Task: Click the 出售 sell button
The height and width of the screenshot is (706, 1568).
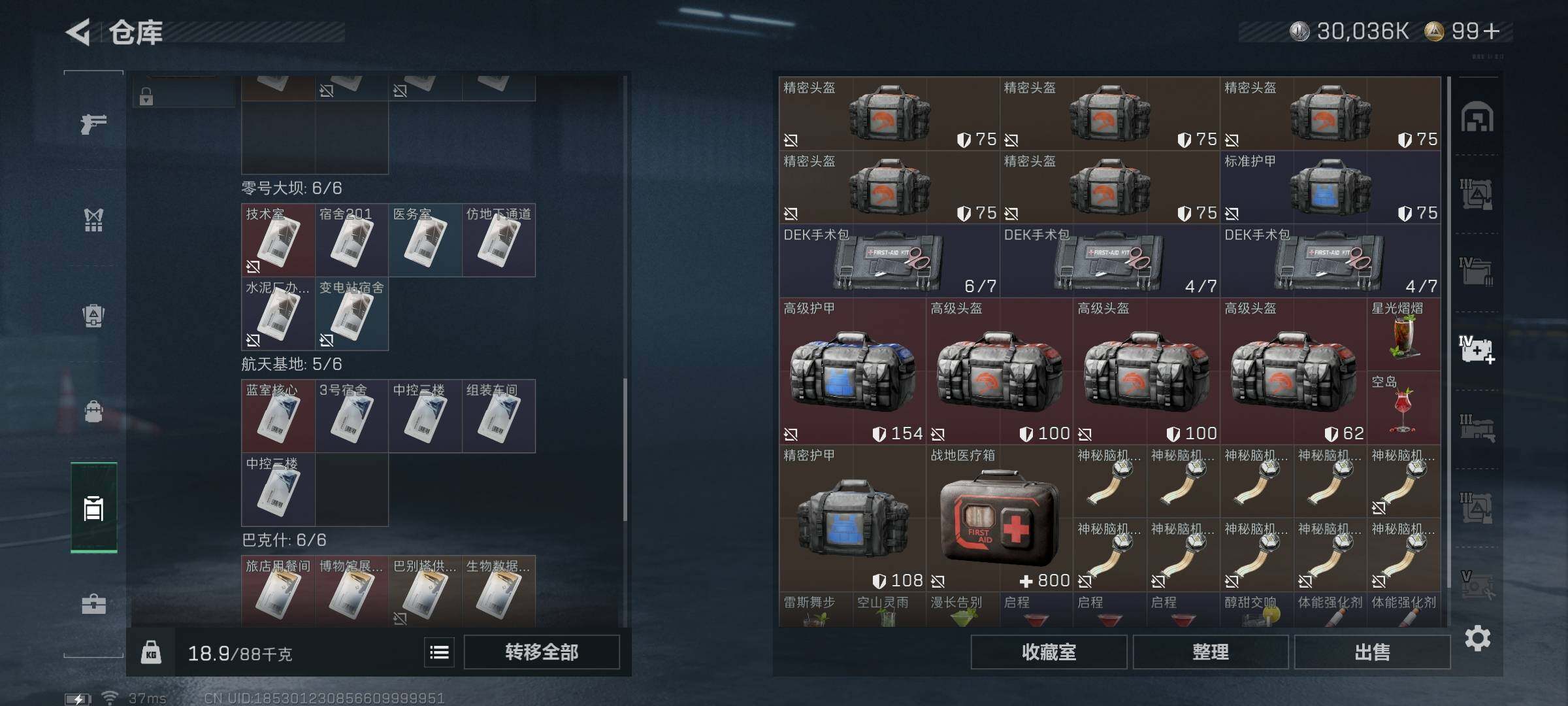Action: (1372, 652)
